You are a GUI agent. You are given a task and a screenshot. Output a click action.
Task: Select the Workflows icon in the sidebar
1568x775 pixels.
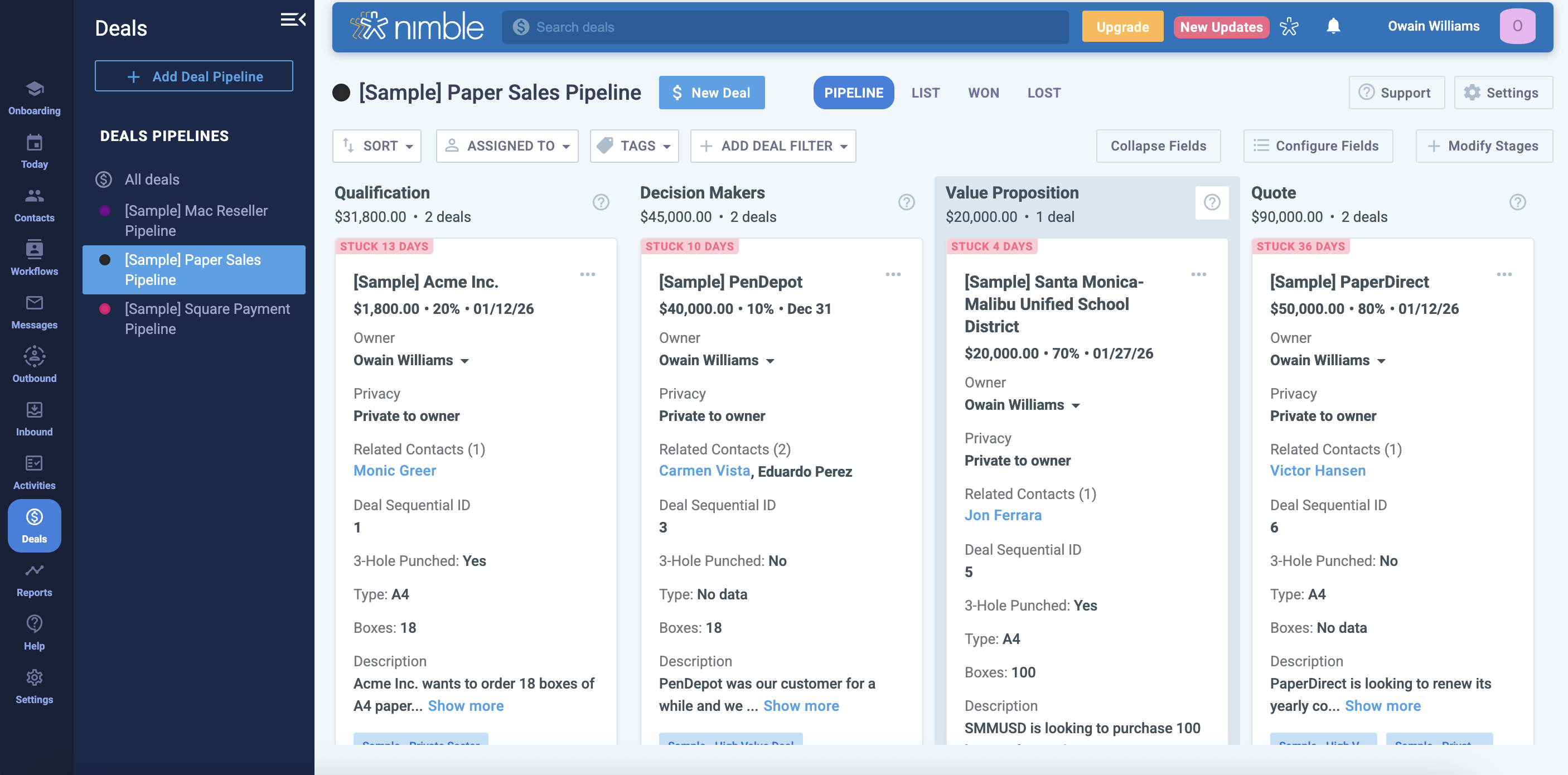pyautogui.click(x=34, y=258)
